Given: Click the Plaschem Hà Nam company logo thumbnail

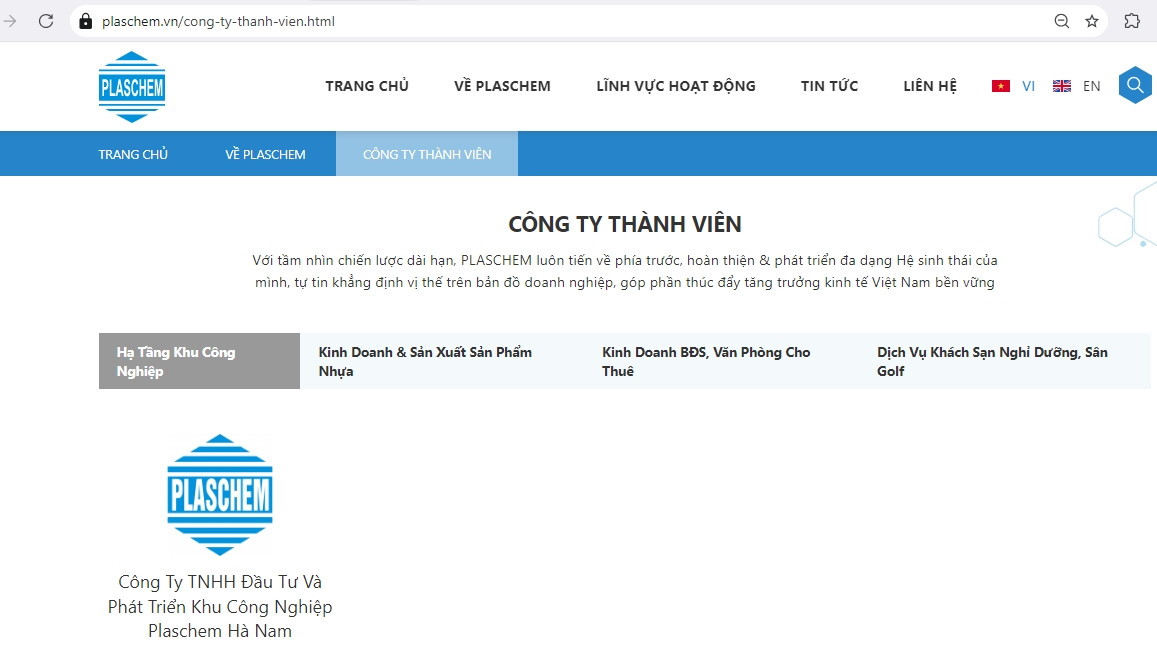Looking at the screenshot, I should [220, 494].
